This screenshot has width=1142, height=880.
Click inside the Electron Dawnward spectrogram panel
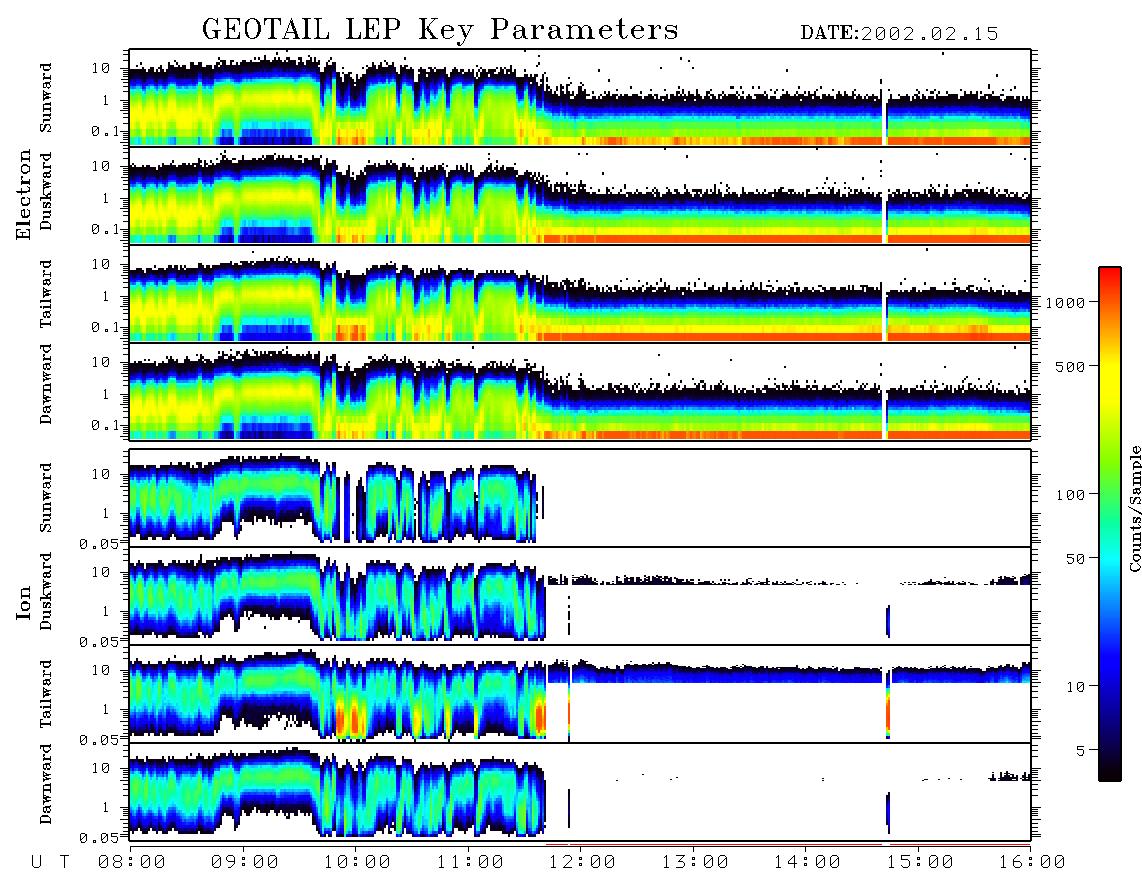(580, 392)
